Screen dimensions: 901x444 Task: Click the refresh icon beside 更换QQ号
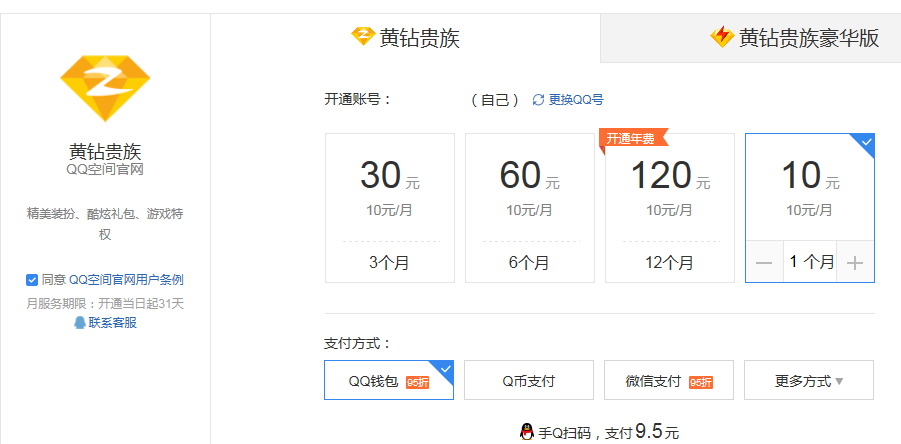coord(538,100)
